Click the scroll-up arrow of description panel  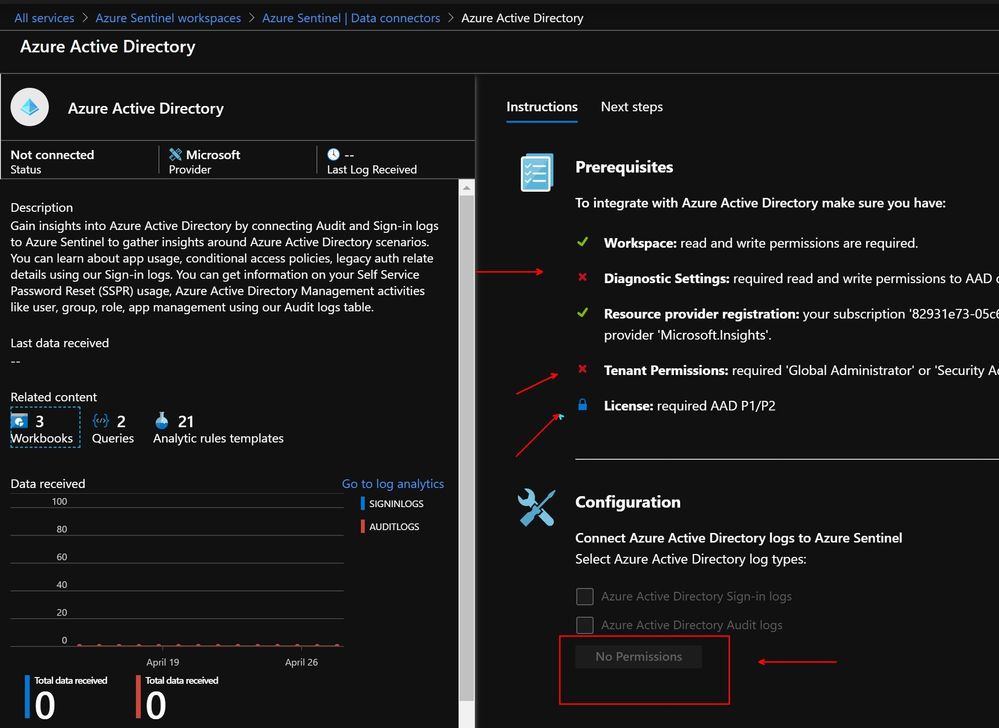point(466,188)
